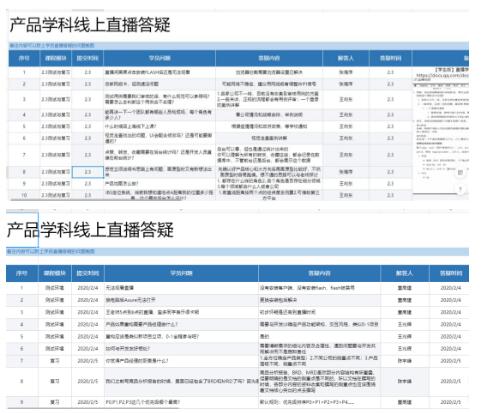Click the 2020/2/5 submit date in row 7
This screenshot has width=497, height=413.
click(x=88, y=361)
